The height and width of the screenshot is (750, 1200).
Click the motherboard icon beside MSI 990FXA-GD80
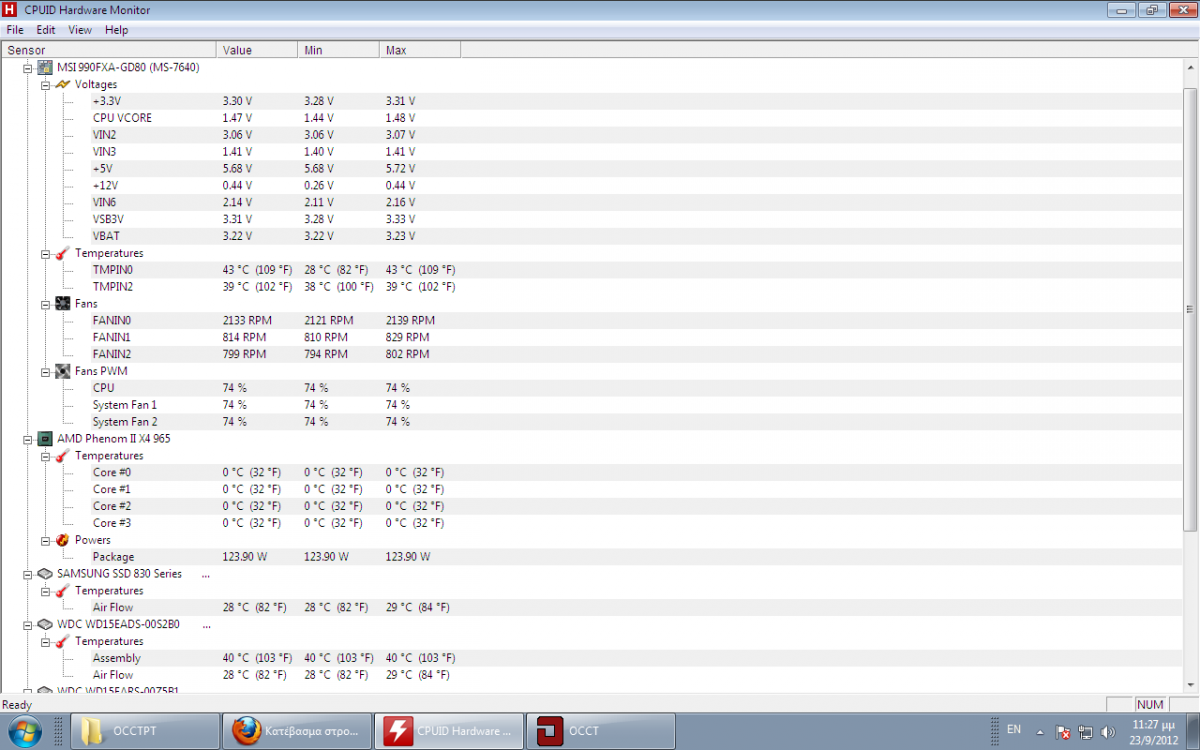click(x=45, y=68)
